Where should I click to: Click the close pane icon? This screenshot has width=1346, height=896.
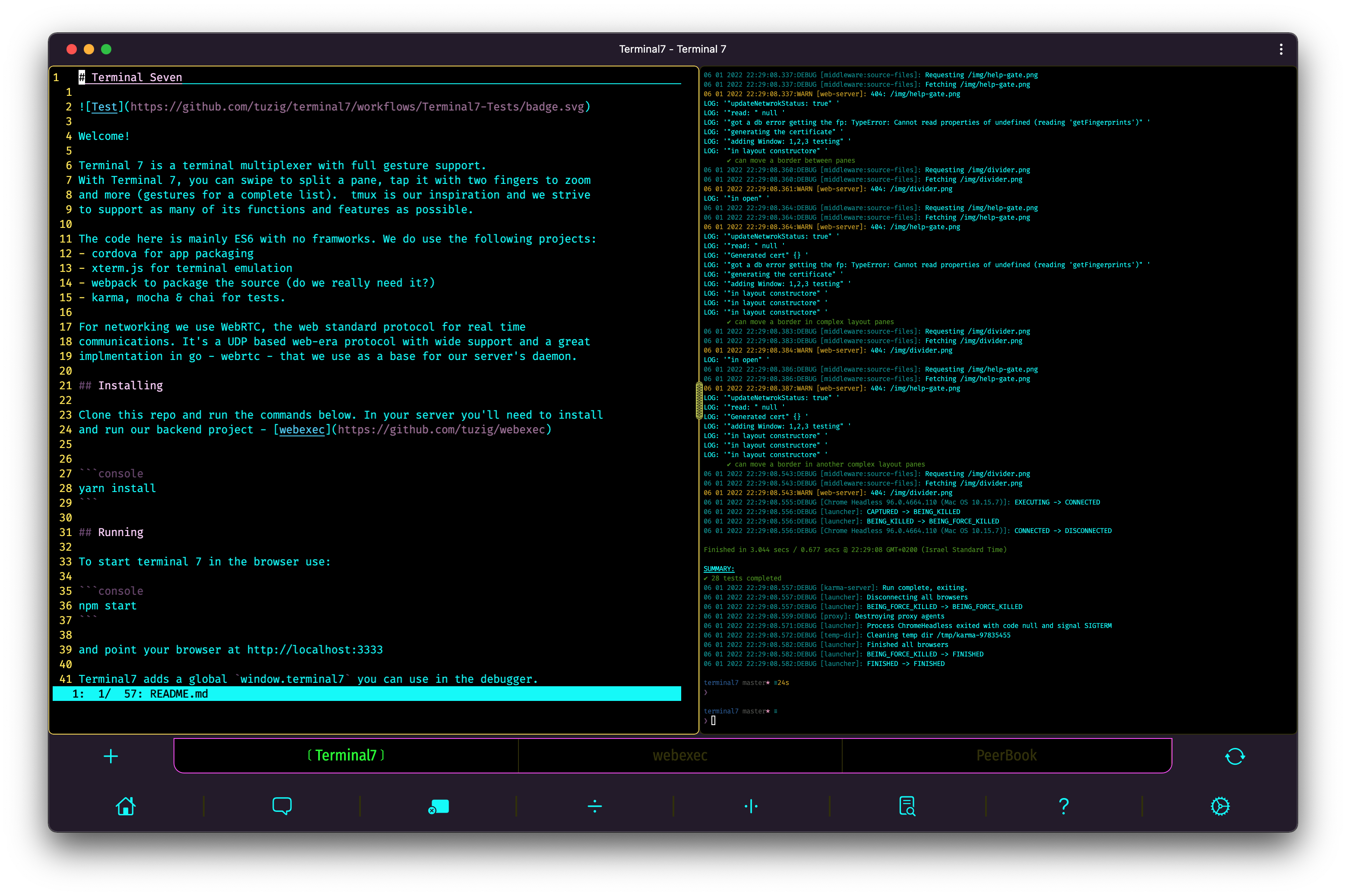(439, 806)
